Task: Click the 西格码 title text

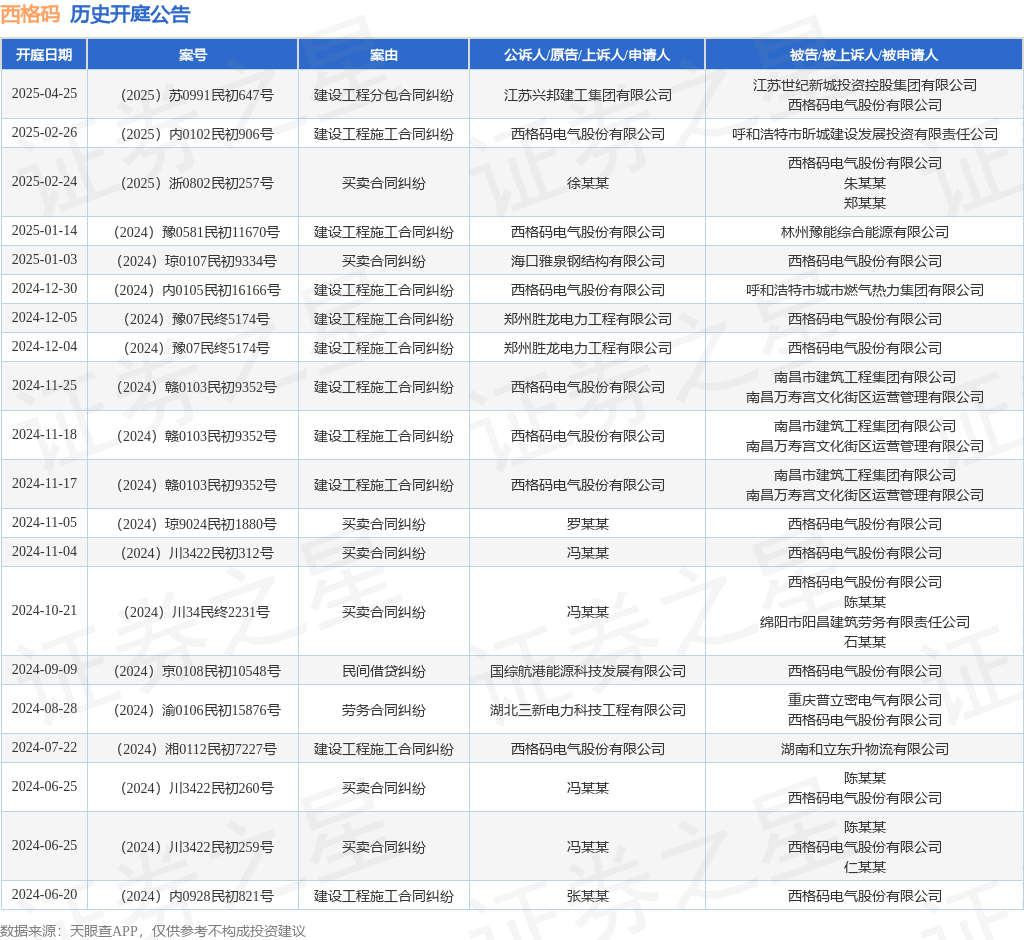Action: (30, 14)
